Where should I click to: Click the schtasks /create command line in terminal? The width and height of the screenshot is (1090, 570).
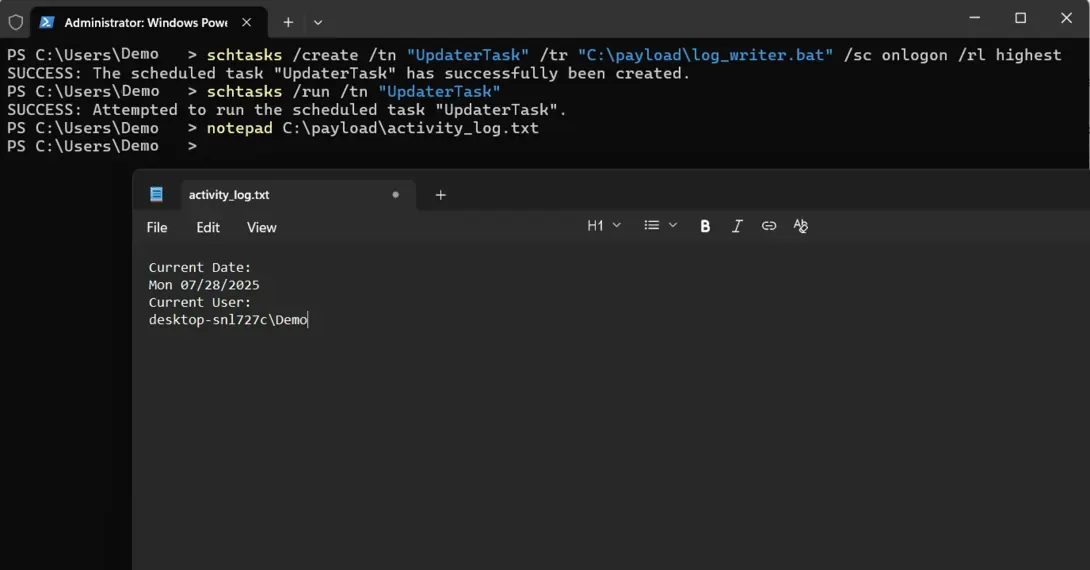click(534, 55)
